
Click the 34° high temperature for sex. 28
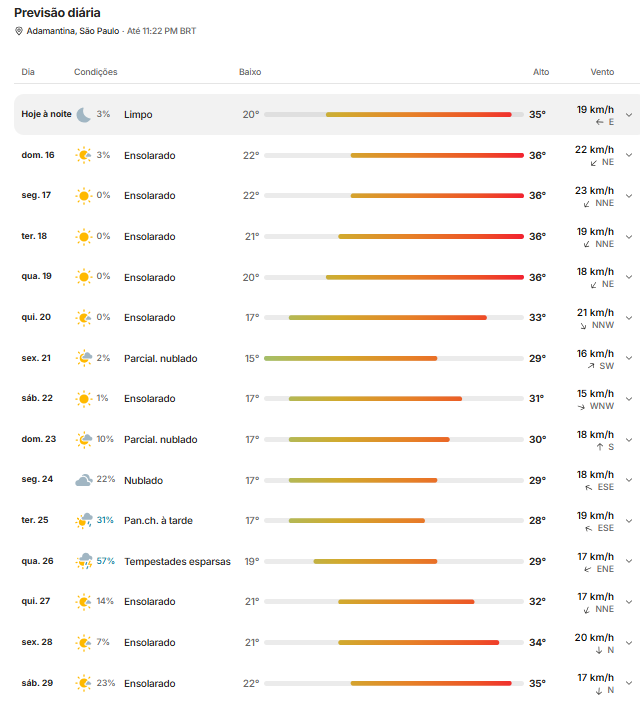click(537, 643)
